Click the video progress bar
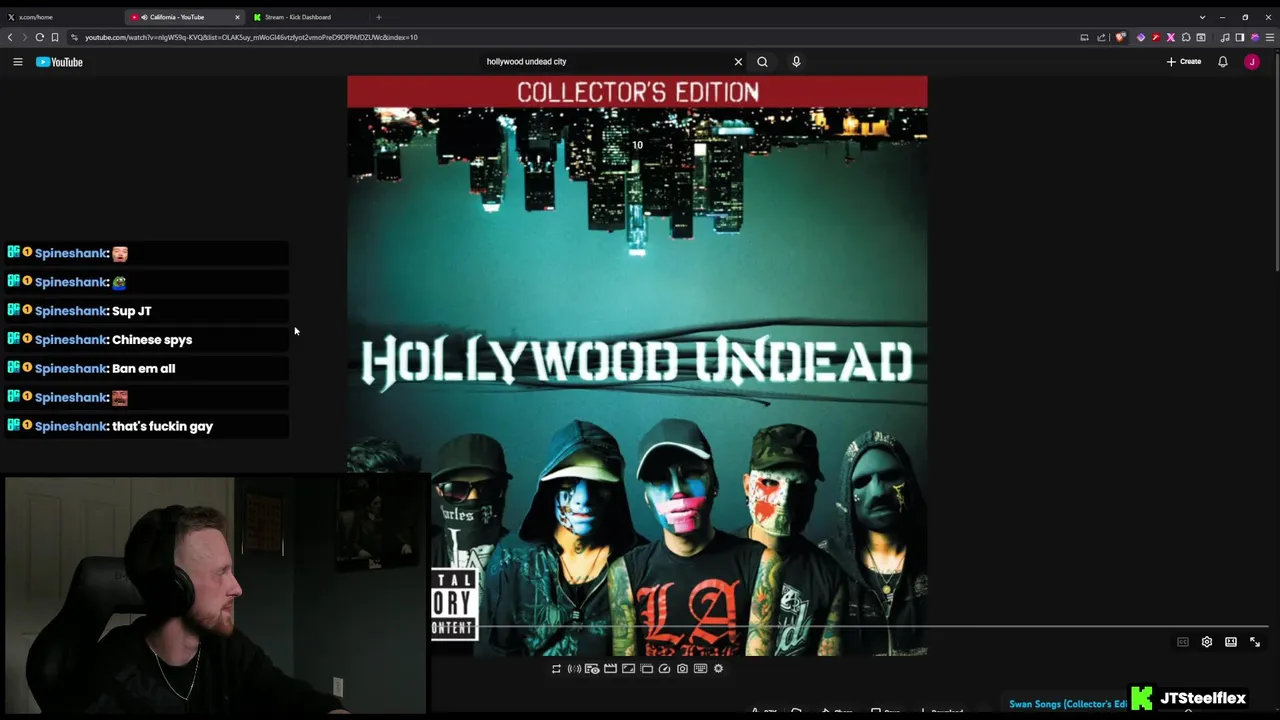1280x720 pixels. point(850,627)
